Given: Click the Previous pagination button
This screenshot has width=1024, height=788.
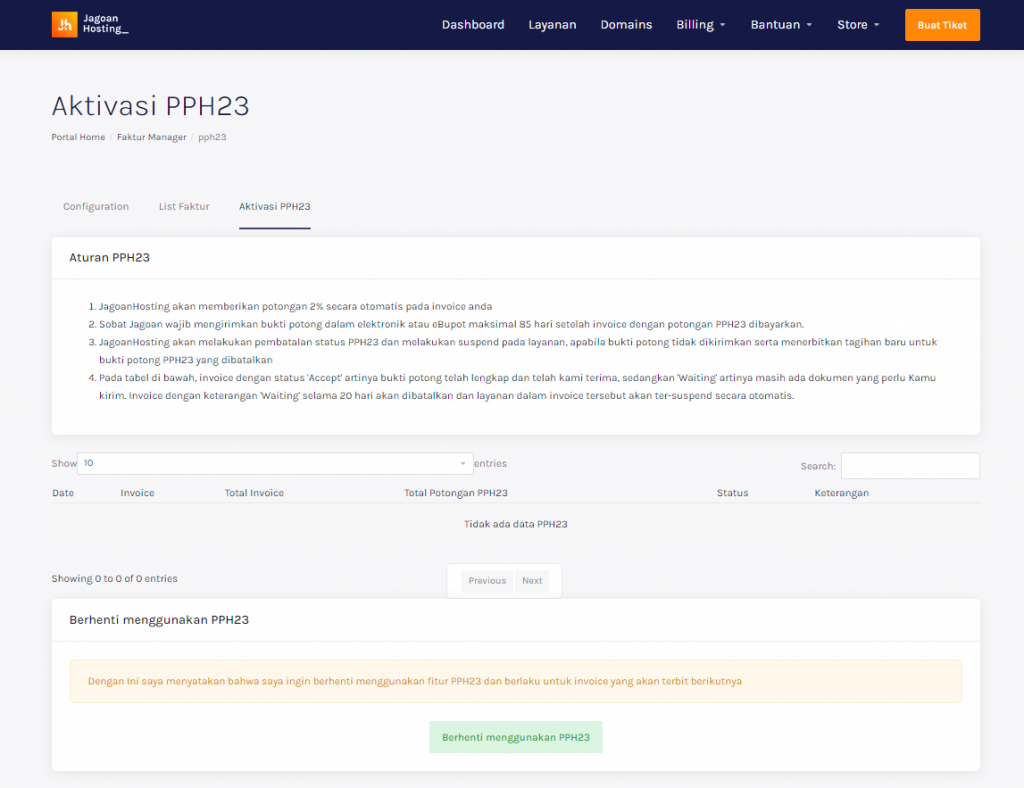Looking at the screenshot, I should pos(487,581).
